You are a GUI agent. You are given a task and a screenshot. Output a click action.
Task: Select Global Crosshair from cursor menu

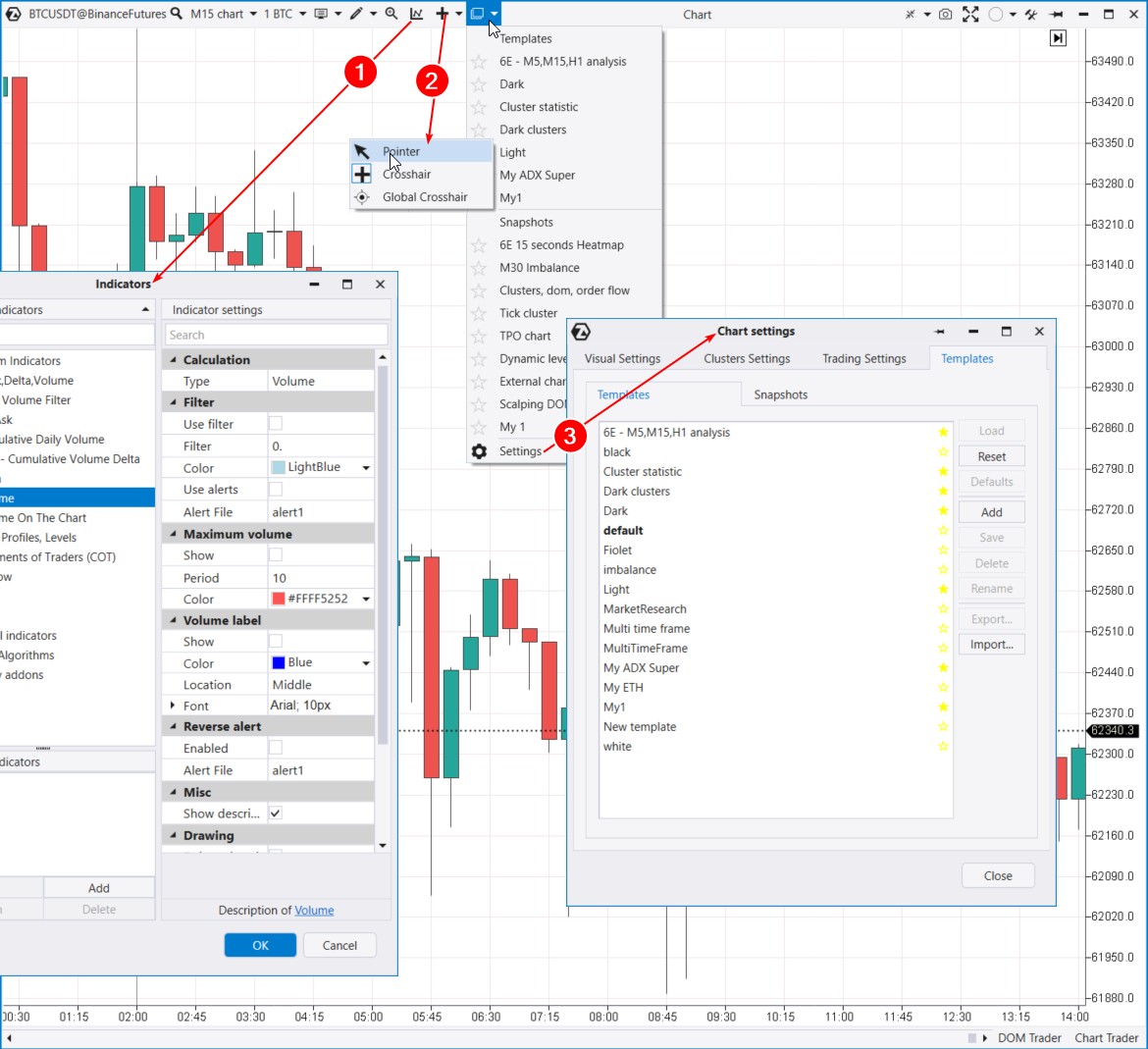424,197
